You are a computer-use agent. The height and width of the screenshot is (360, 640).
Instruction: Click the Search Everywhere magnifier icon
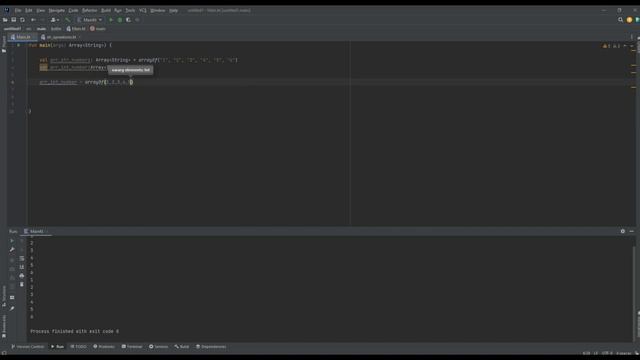pos(620,20)
